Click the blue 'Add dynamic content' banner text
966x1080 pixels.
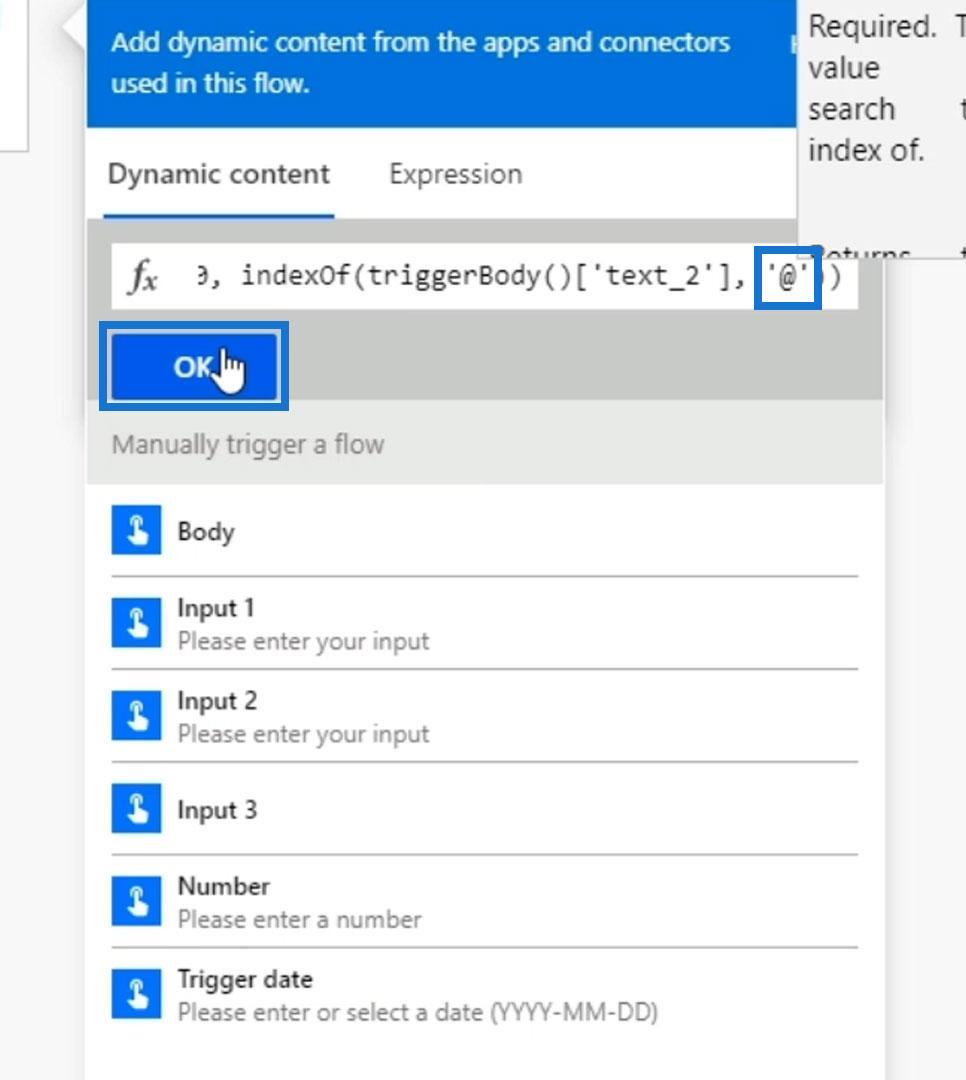point(420,63)
